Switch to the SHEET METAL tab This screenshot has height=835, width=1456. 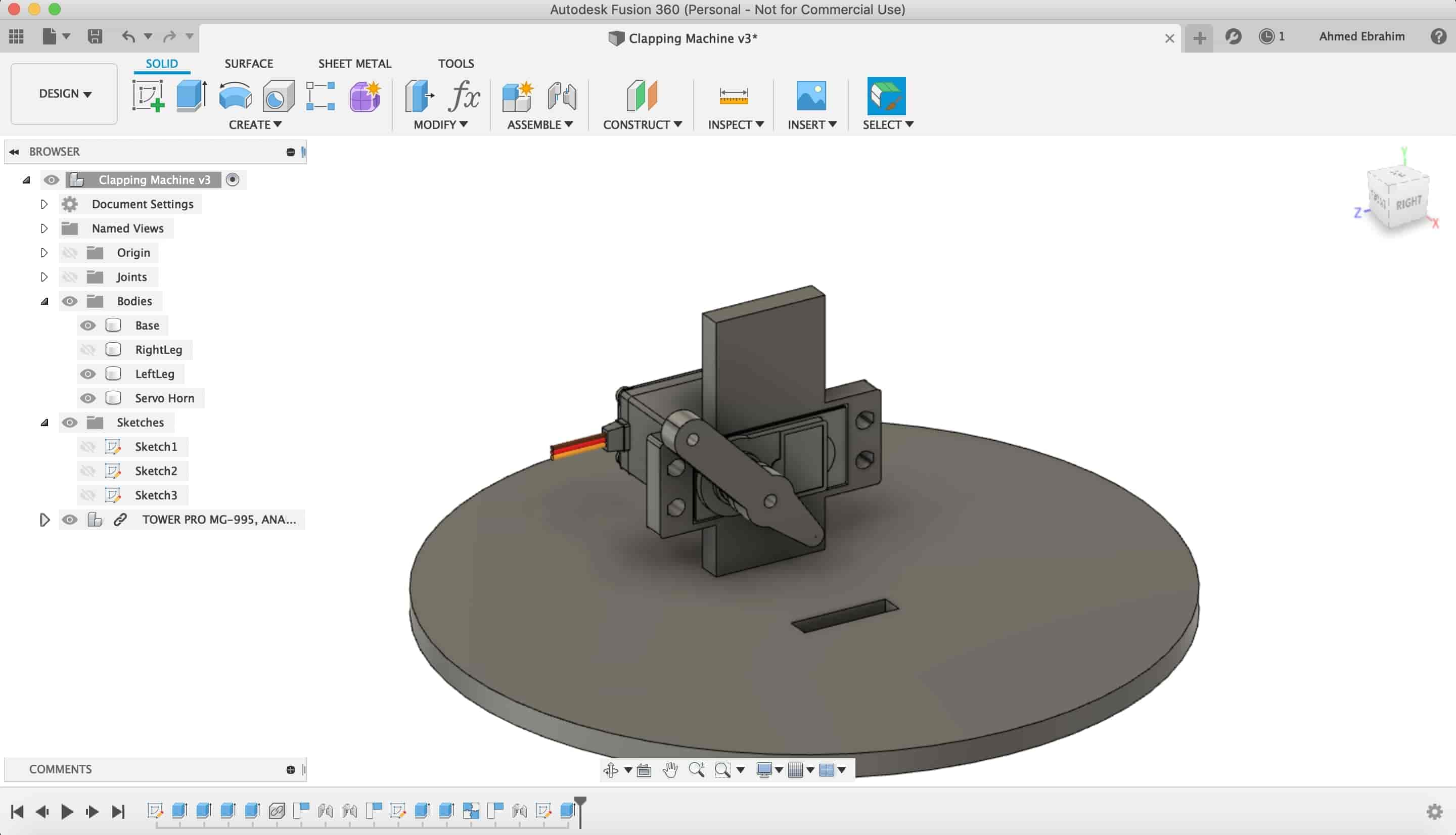point(354,63)
